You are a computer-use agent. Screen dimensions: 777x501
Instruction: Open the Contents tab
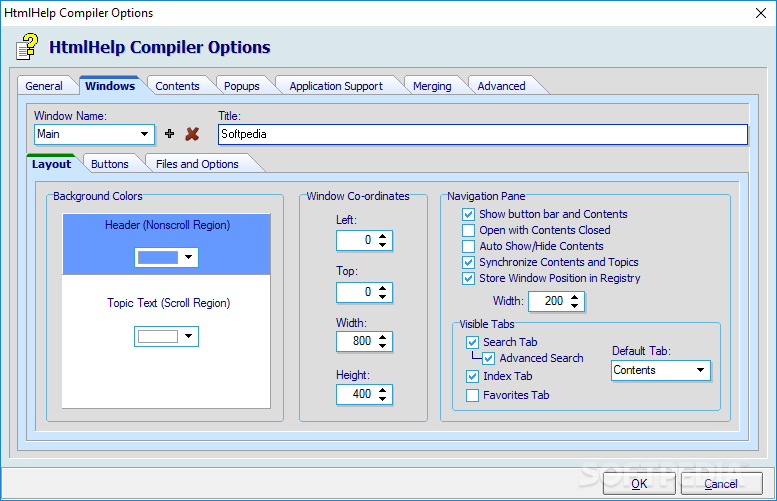177,86
